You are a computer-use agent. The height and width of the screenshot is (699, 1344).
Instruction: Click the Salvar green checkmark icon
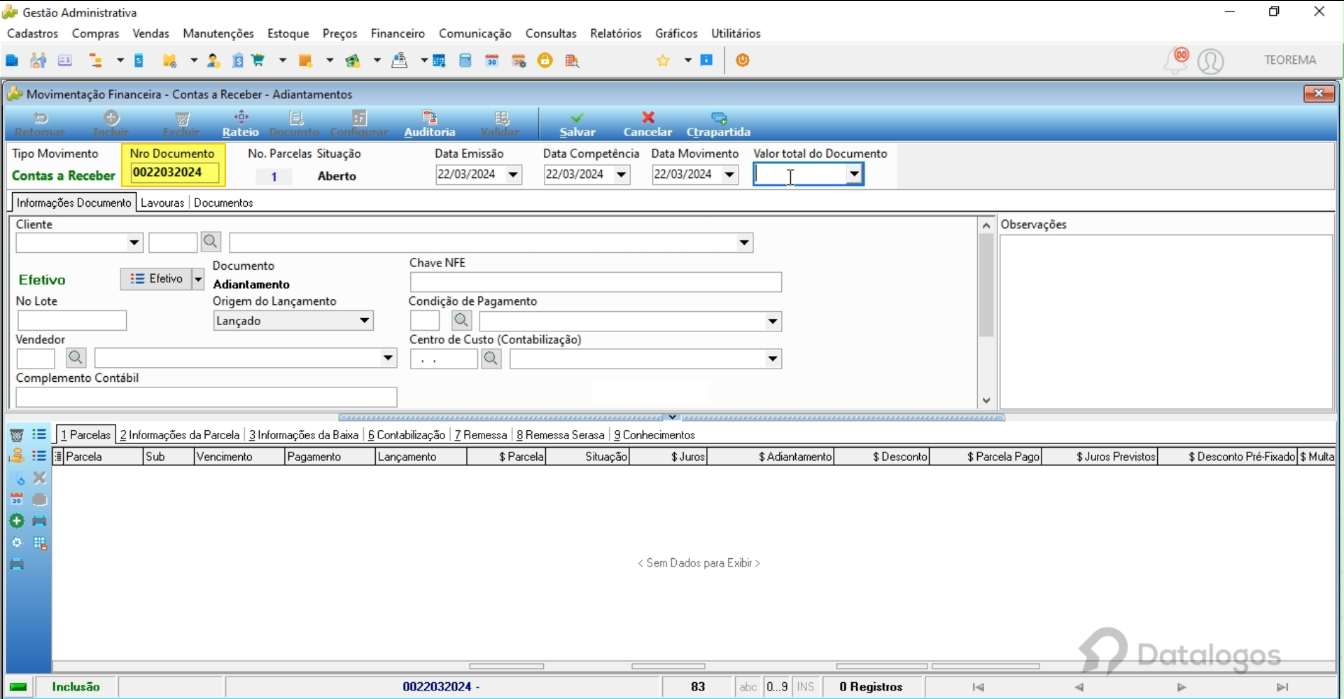577,118
